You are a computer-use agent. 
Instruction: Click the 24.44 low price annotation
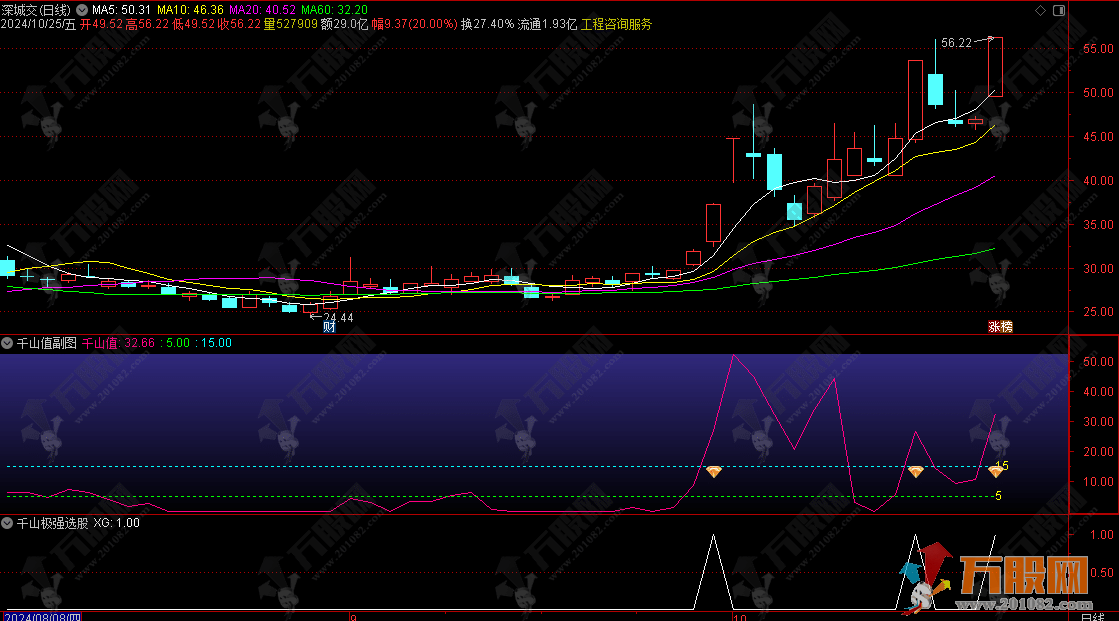pyautogui.click(x=338, y=318)
